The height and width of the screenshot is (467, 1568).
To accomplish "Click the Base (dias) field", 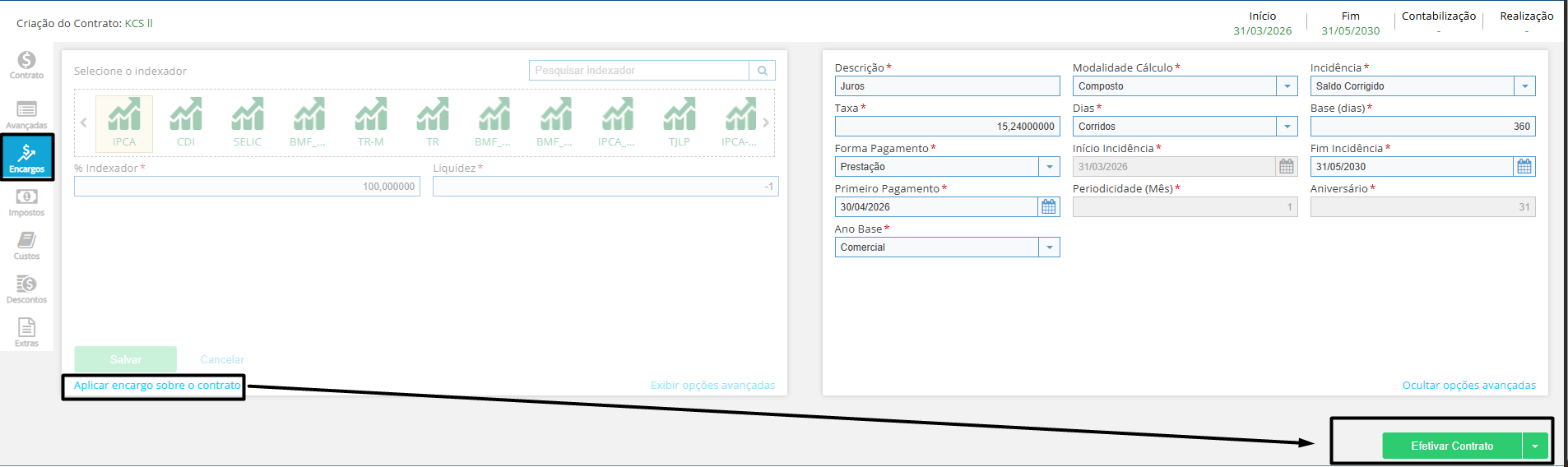I will [1423, 127].
